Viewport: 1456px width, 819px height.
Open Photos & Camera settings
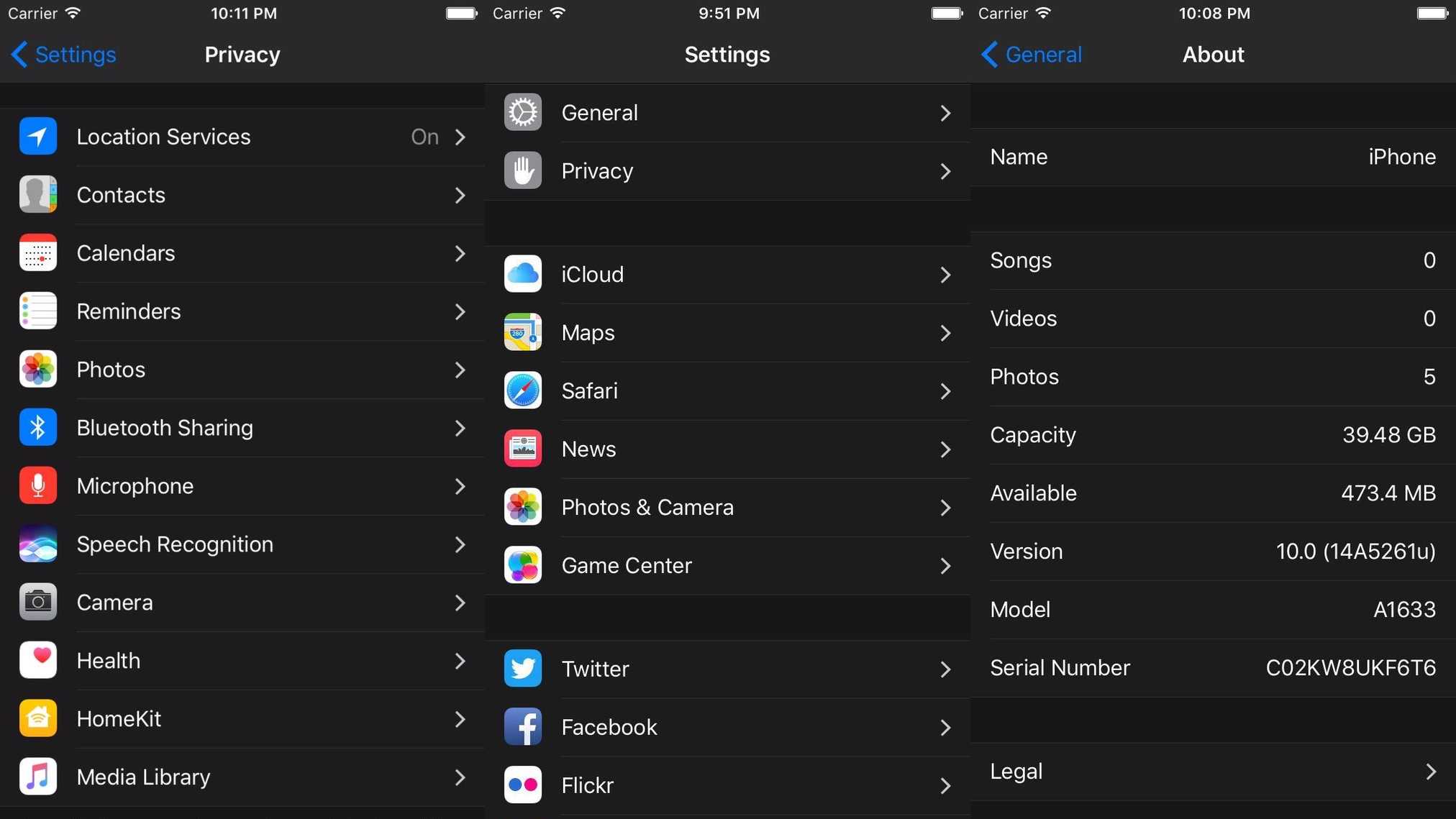tap(728, 507)
